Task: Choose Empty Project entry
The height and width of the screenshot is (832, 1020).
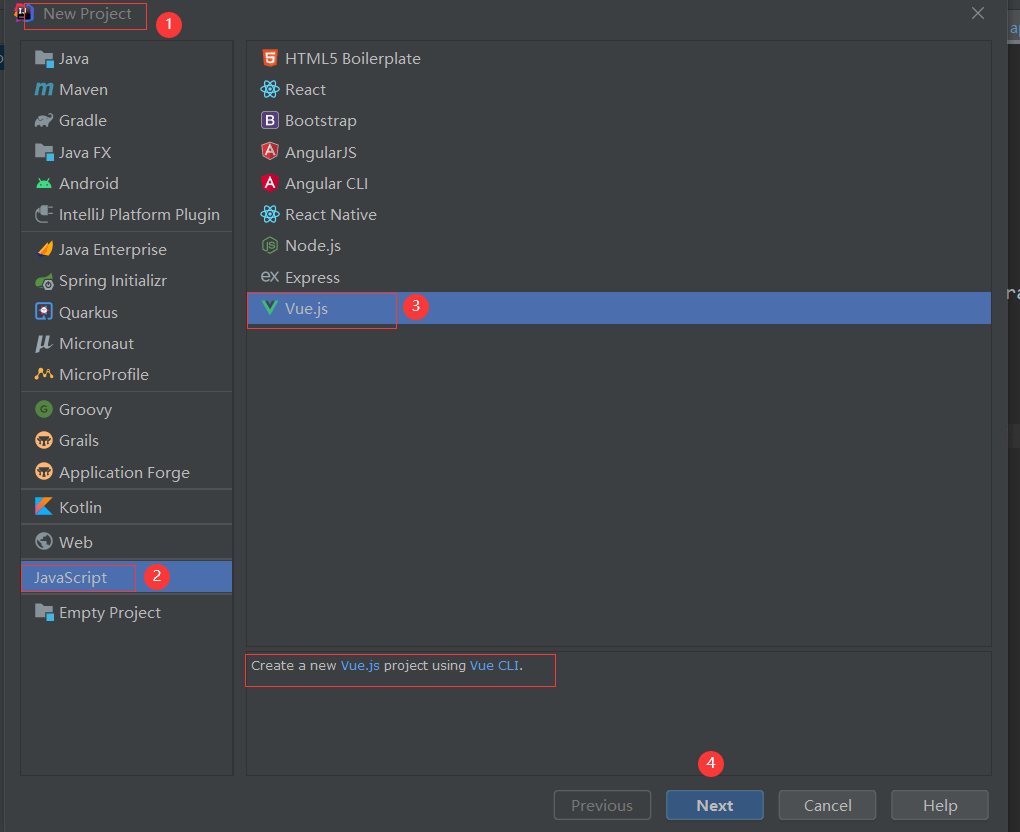Action: click(x=126, y=612)
